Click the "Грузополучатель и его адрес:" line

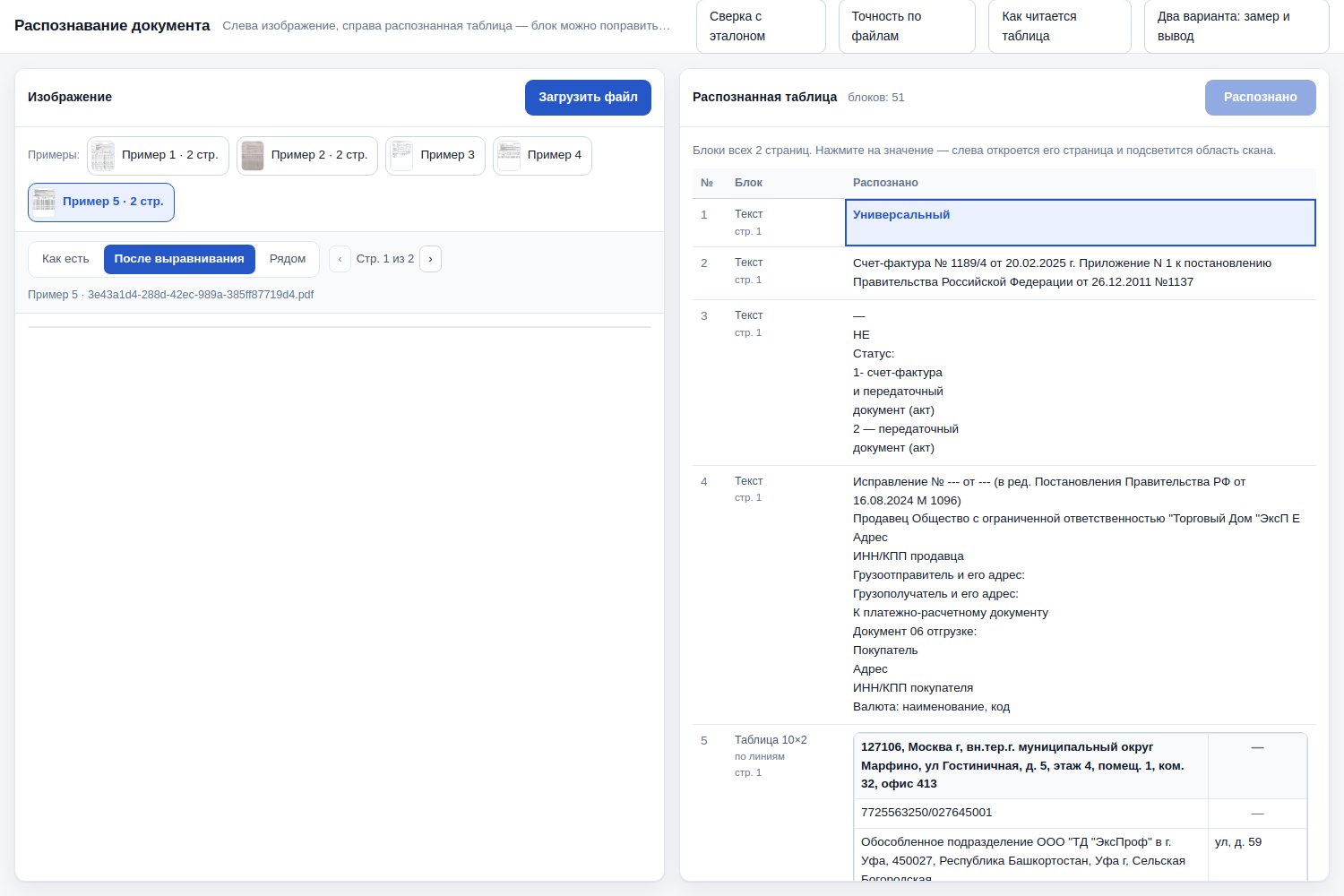pos(935,594)
